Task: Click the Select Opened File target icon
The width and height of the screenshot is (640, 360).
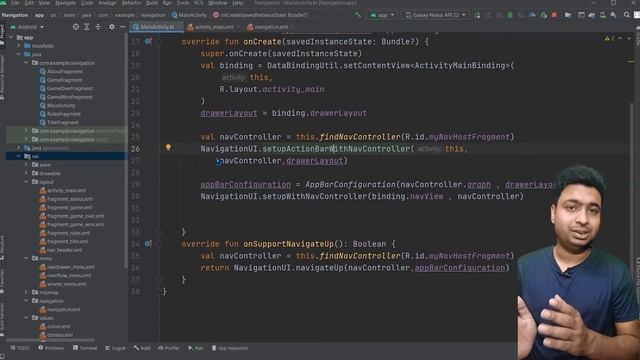Action: click(x=76, y=27)
